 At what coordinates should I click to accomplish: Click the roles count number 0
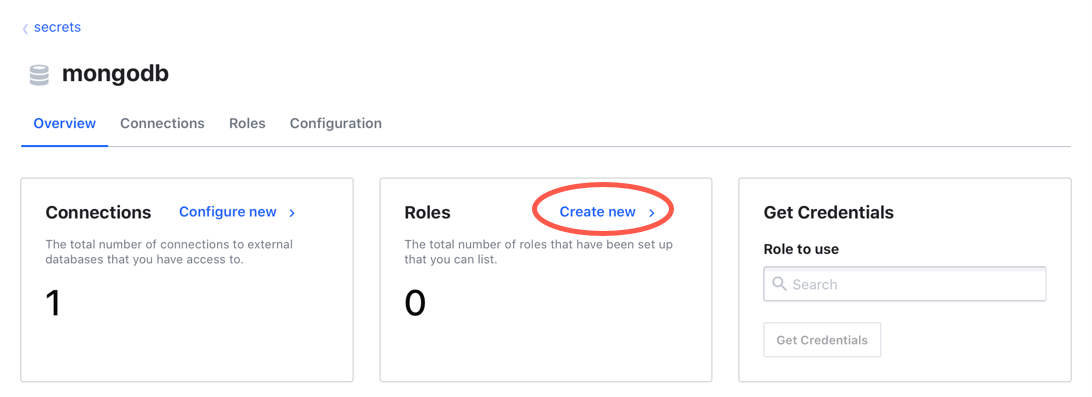(415, 303)
